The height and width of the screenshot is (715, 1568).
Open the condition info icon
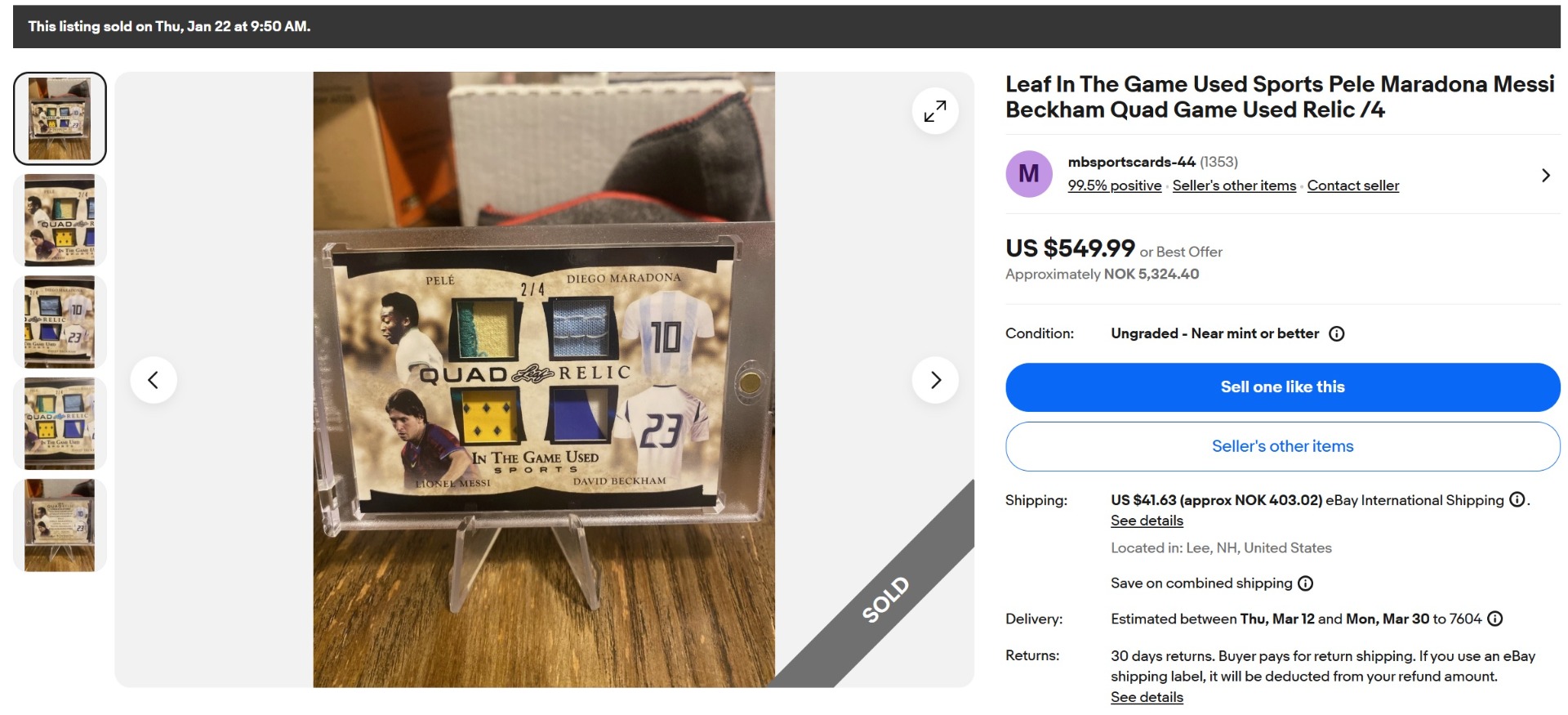[x=1337, y=333]
